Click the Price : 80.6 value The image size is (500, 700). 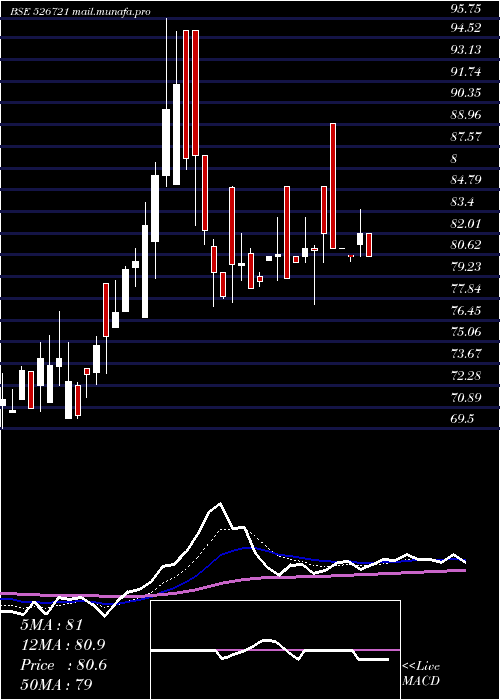[64, 665]
